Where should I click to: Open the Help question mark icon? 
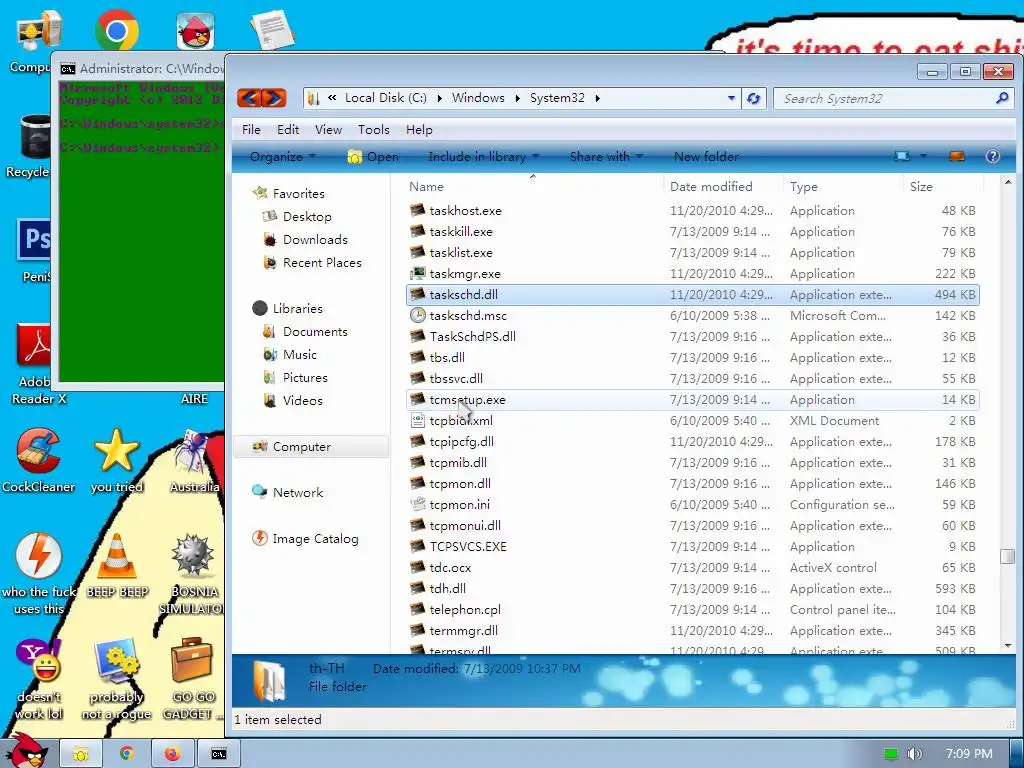992,157
